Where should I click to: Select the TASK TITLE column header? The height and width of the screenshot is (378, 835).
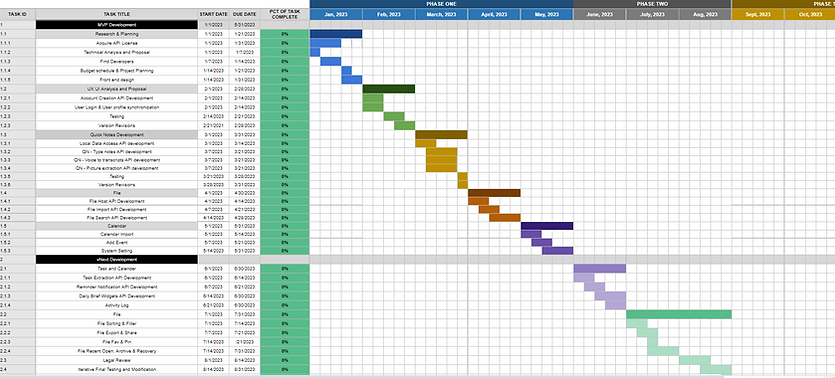pos(117,14)
